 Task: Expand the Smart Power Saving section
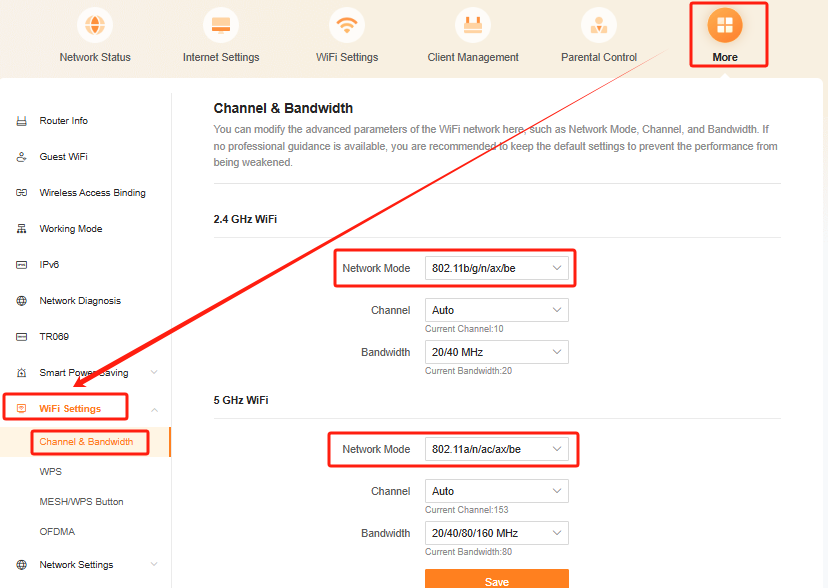click(x=153, y=372)
